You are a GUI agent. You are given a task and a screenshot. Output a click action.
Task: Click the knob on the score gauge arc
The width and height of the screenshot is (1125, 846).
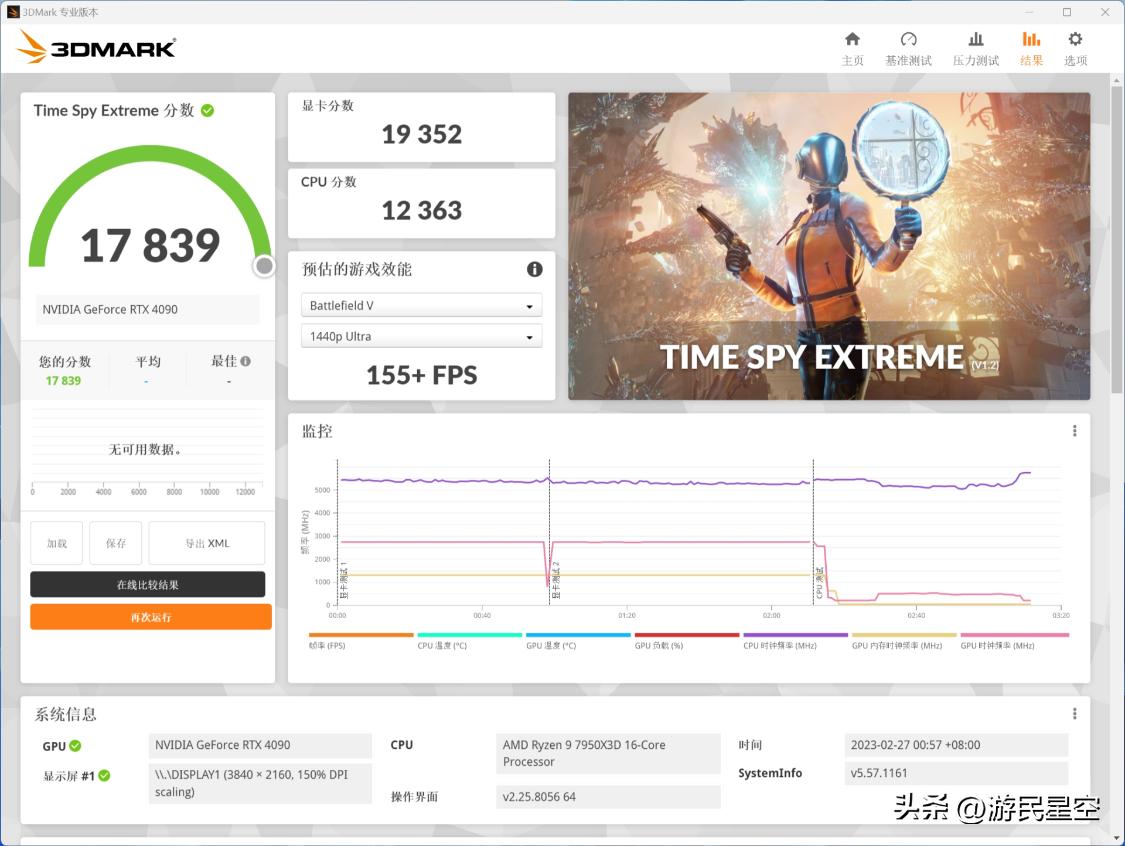[263, 266]
